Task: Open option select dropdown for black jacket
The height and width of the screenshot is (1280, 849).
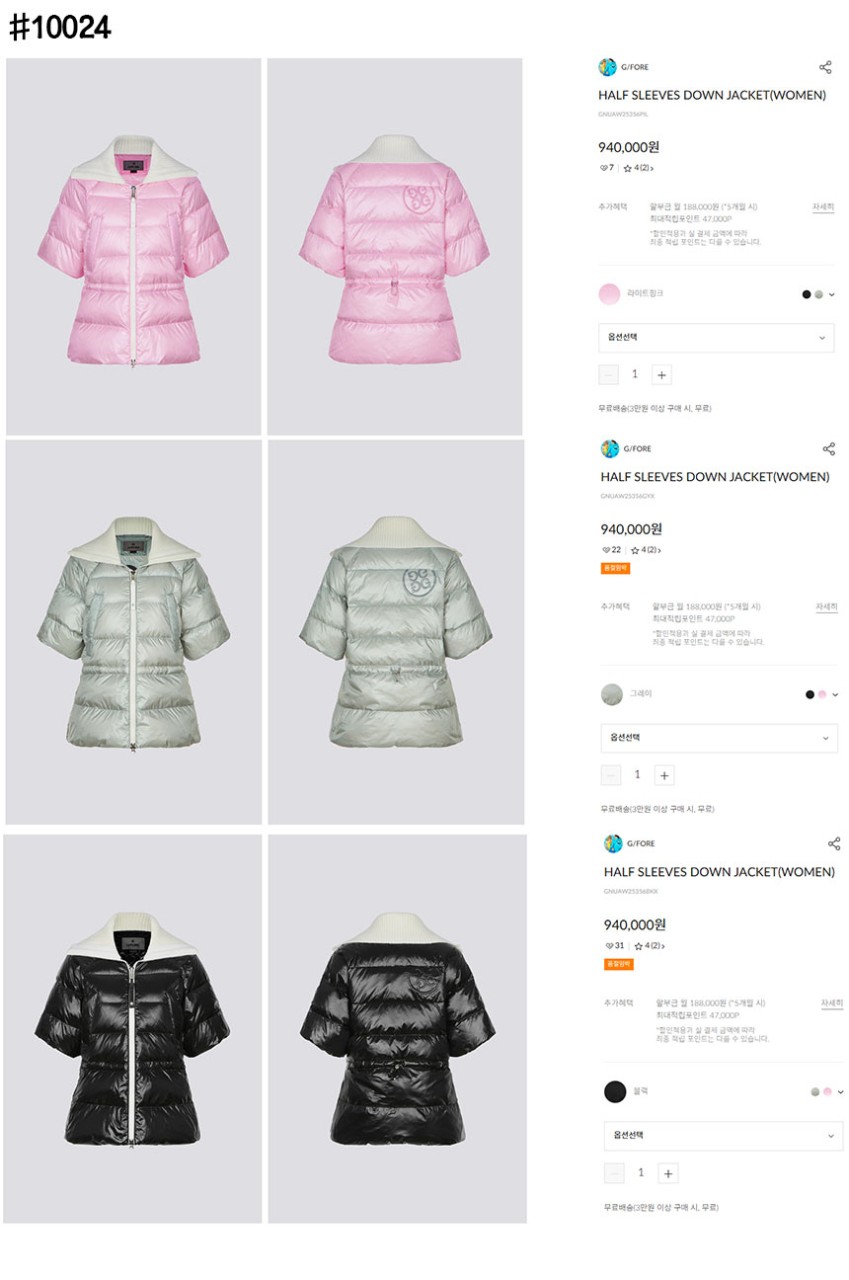Action: pyautogui.click(x=723, y=1136)
